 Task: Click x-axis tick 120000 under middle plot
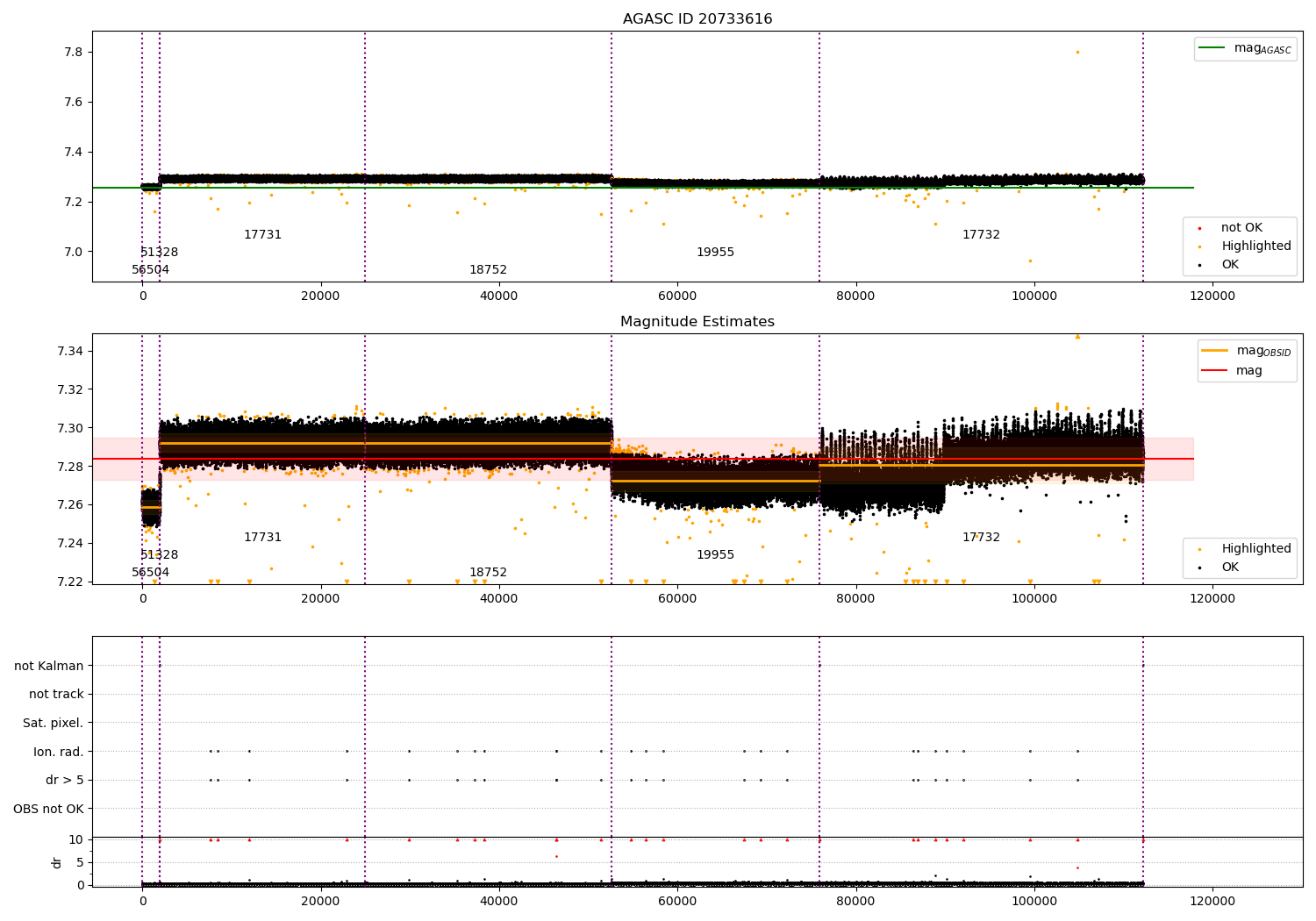[1212, 599]
